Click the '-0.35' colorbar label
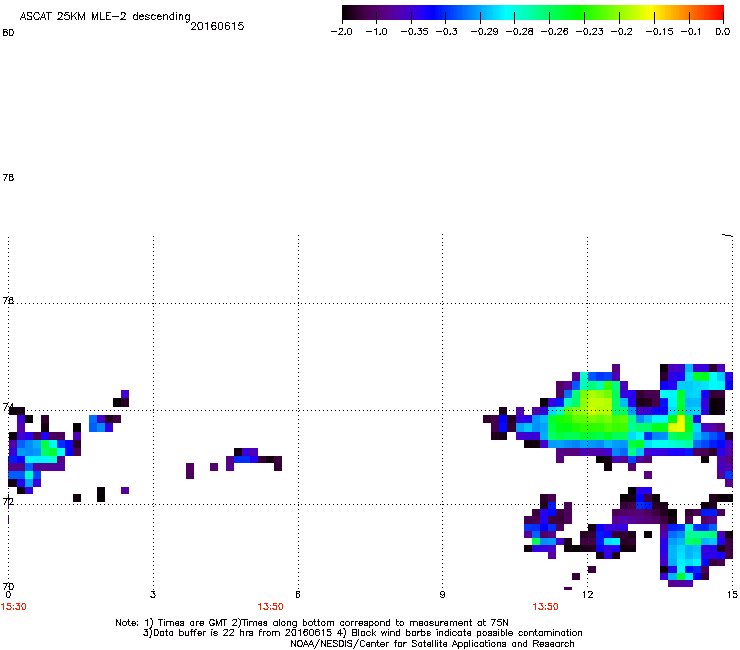Screen dimensions: 740x650 (414, 32)
